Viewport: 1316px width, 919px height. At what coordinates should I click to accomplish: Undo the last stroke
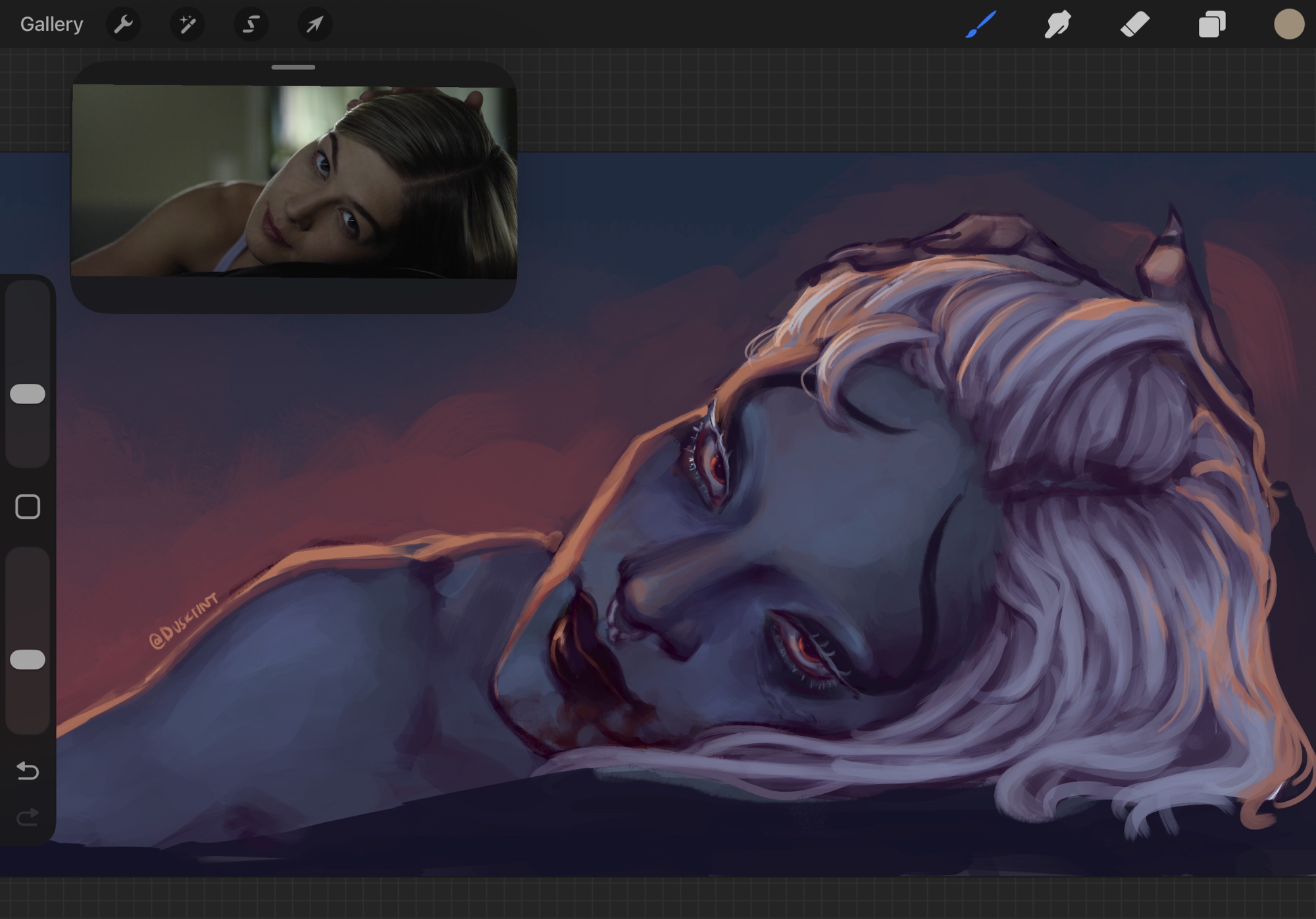[28, 770]
